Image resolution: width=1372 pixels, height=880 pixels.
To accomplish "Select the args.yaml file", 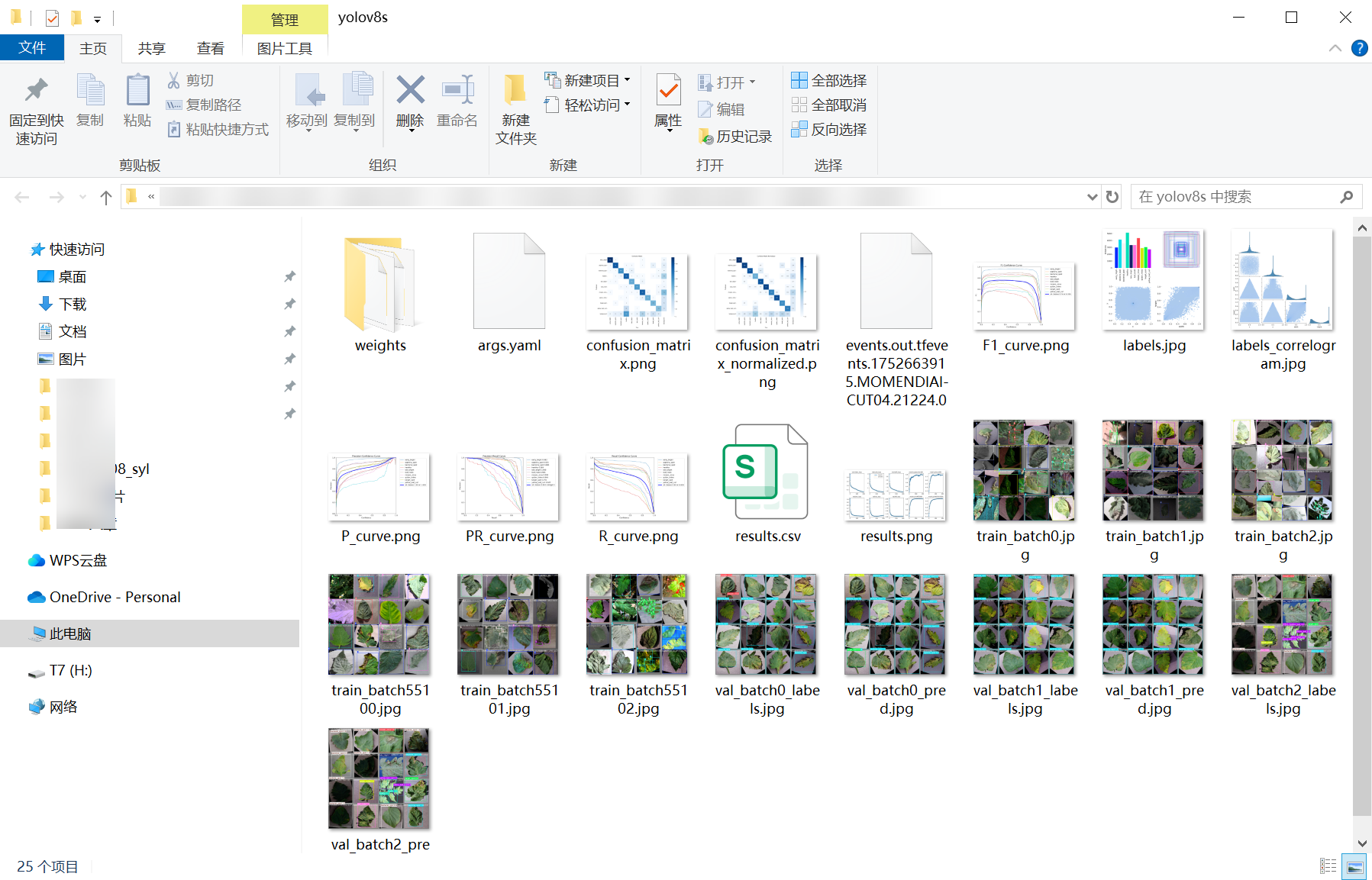I will pos(509,294).
